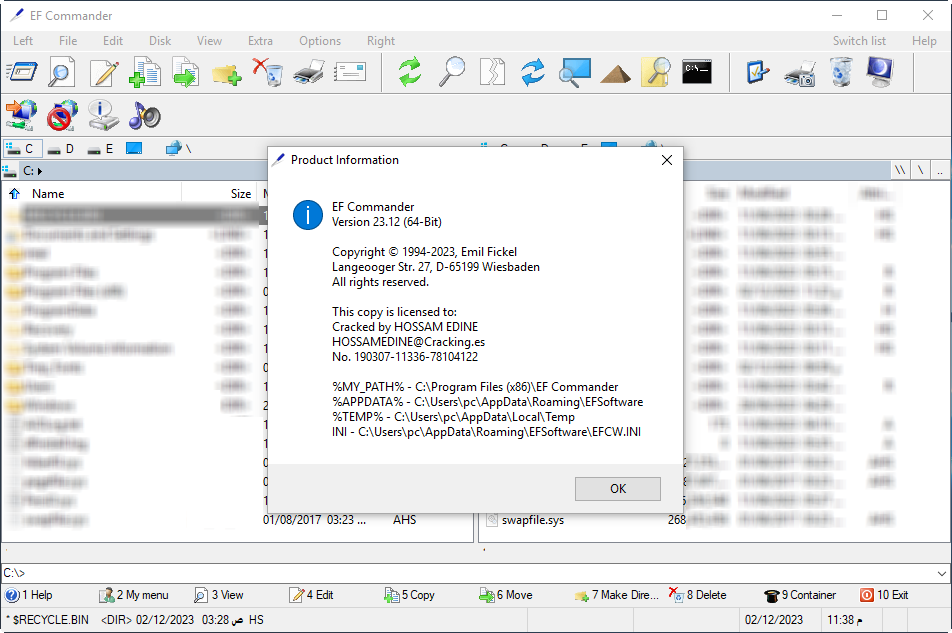
Task: Close the Product Information dialog
Action: coord(667,160)
